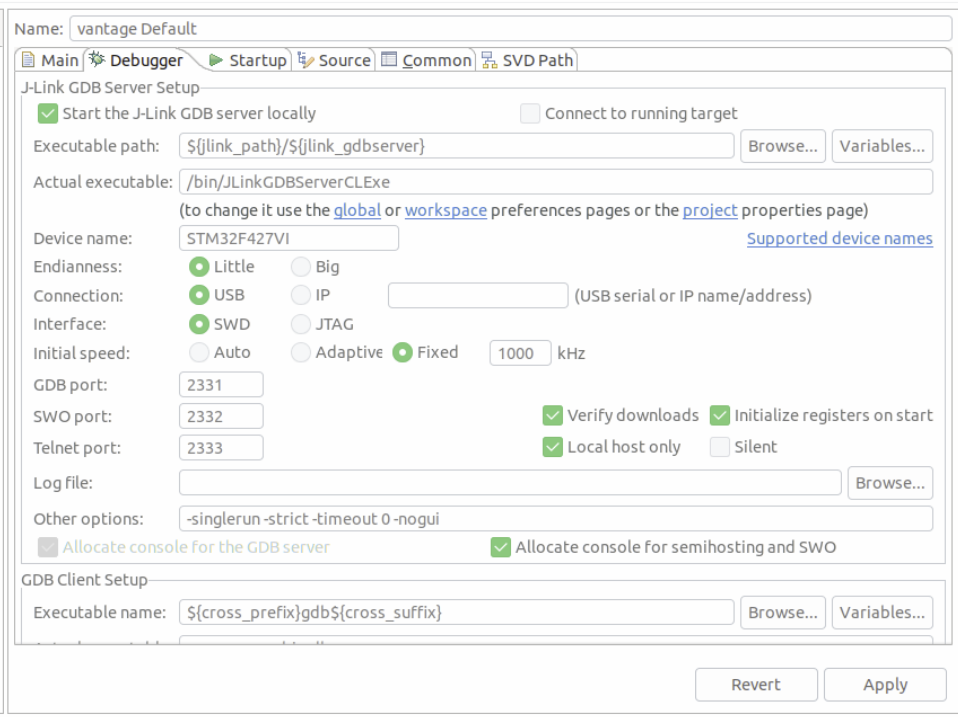959x717 pixels.
Task: Select Big endianness
Action: (301, 266)
